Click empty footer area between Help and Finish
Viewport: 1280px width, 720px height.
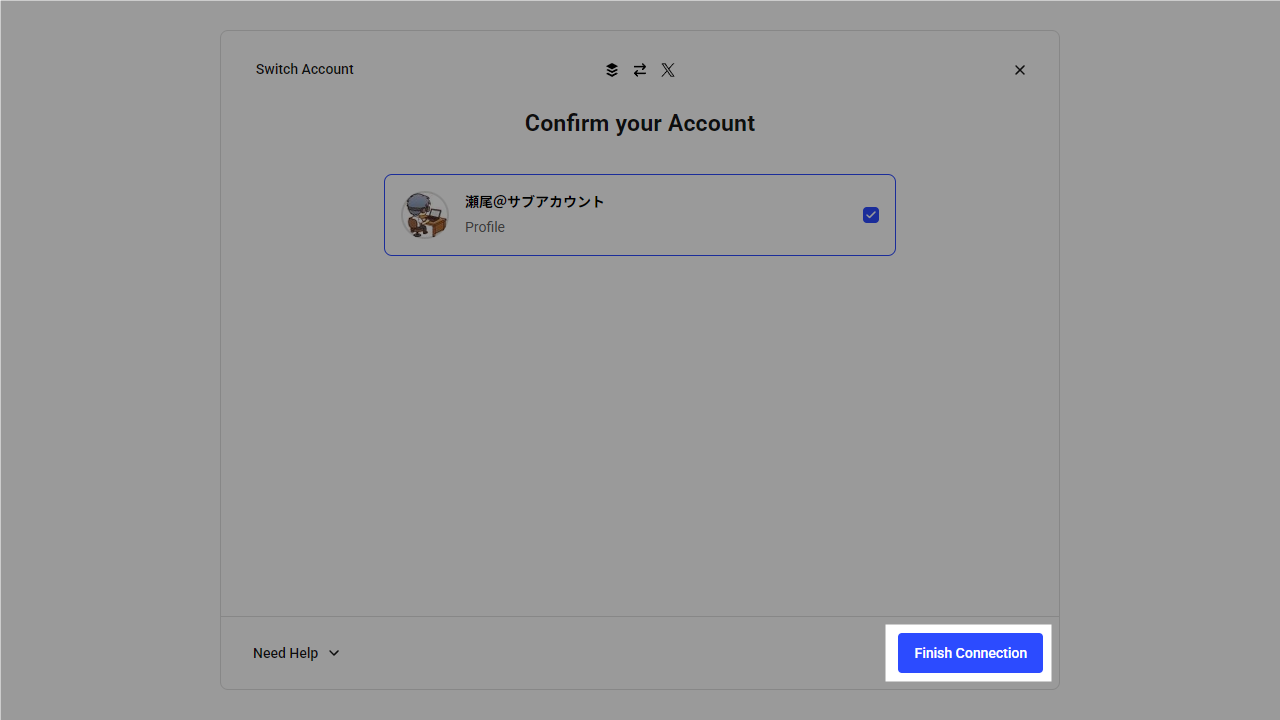coord(610,653)
